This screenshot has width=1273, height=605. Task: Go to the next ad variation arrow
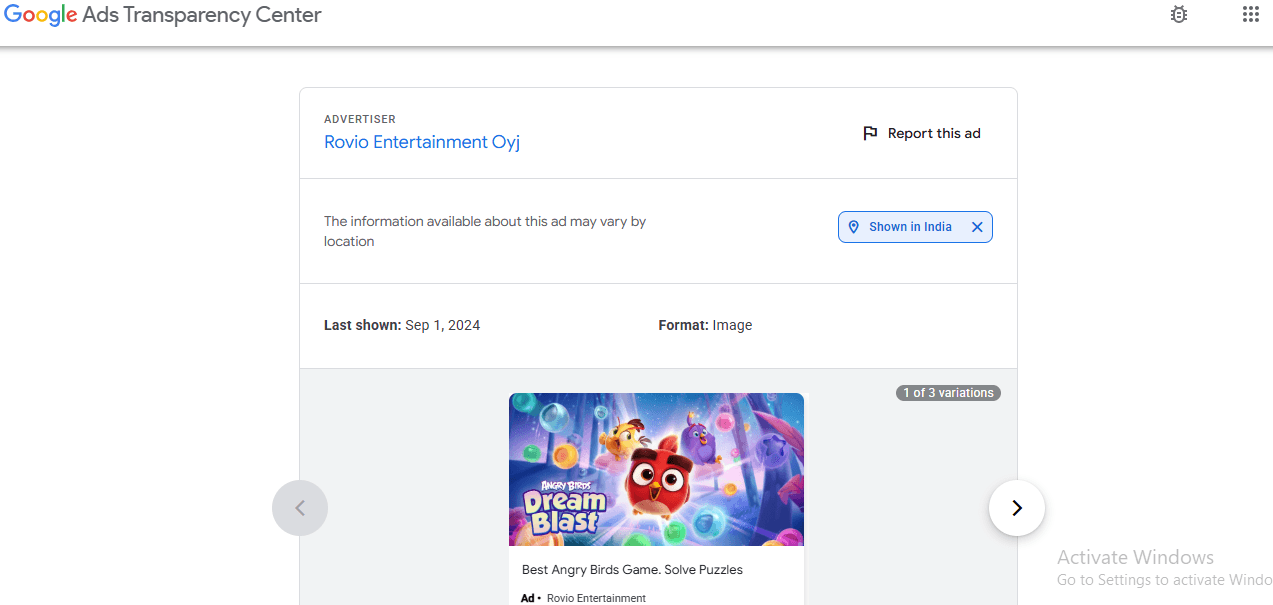pyautogui.click(x=1017, y=508)
